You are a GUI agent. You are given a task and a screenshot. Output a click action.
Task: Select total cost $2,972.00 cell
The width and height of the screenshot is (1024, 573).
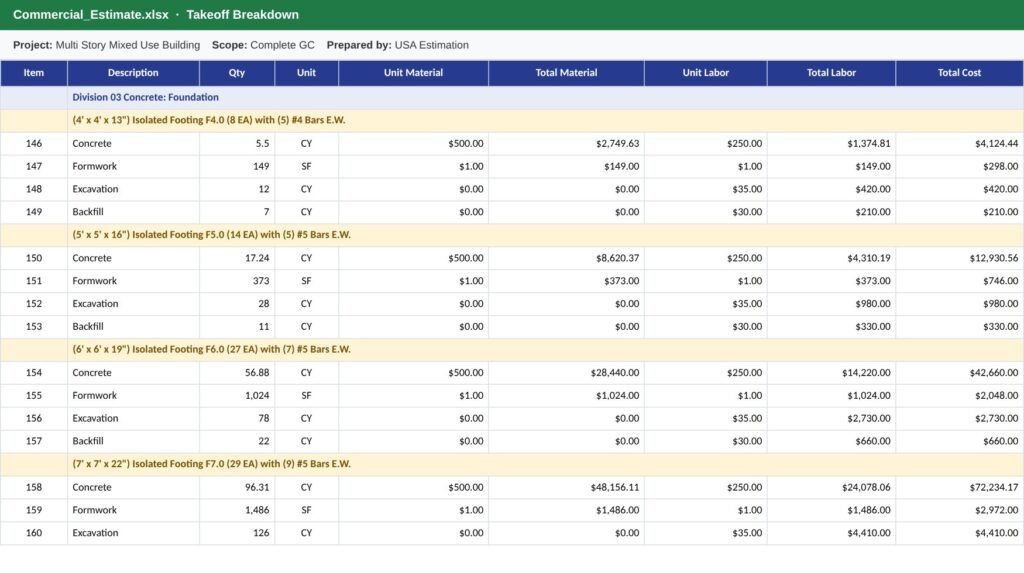point(959,510)
